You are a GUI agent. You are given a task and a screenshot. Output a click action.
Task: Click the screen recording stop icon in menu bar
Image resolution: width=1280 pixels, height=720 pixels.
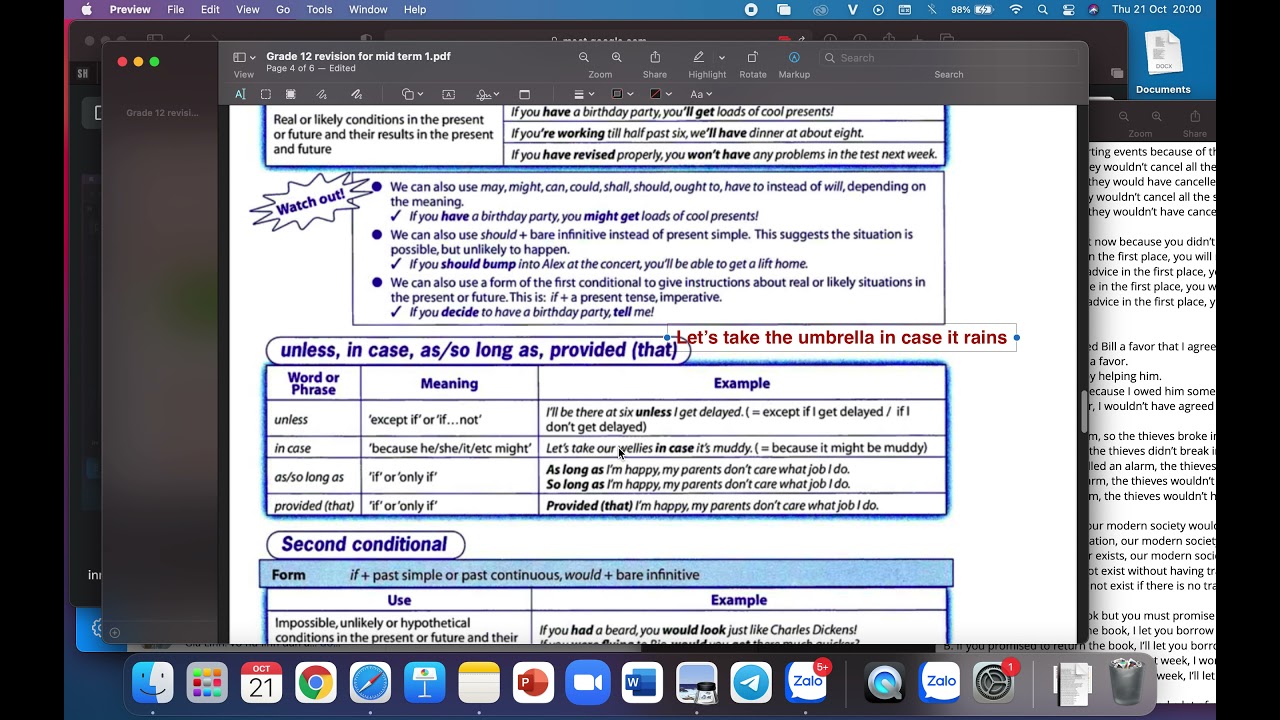(x=751, y=9)
